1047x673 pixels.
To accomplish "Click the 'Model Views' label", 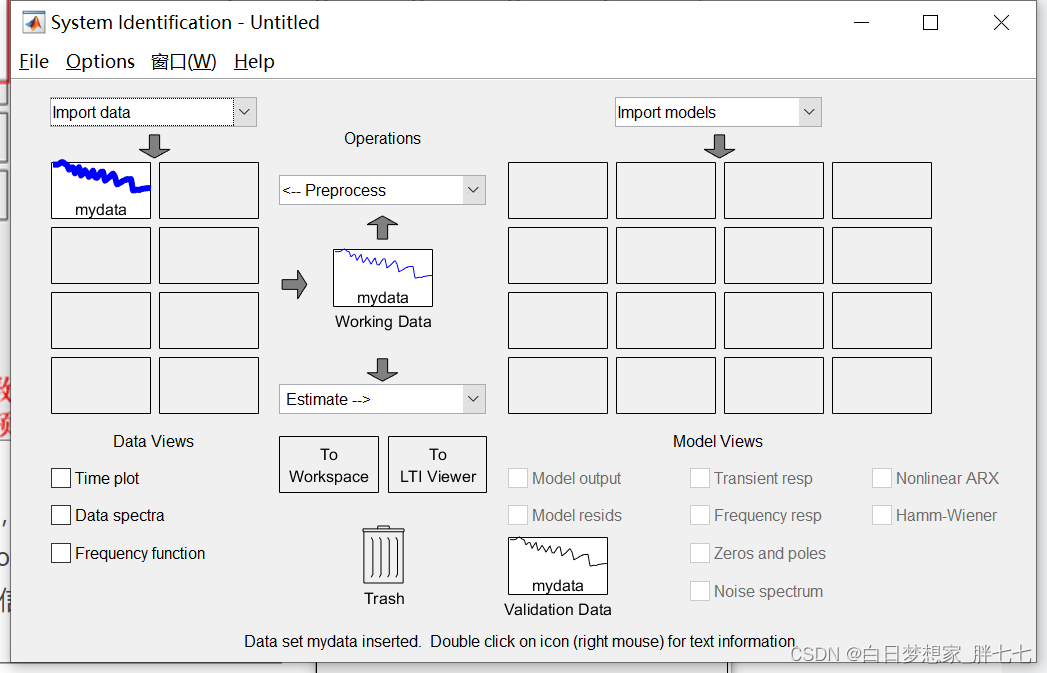I will [x=718, y=441].
